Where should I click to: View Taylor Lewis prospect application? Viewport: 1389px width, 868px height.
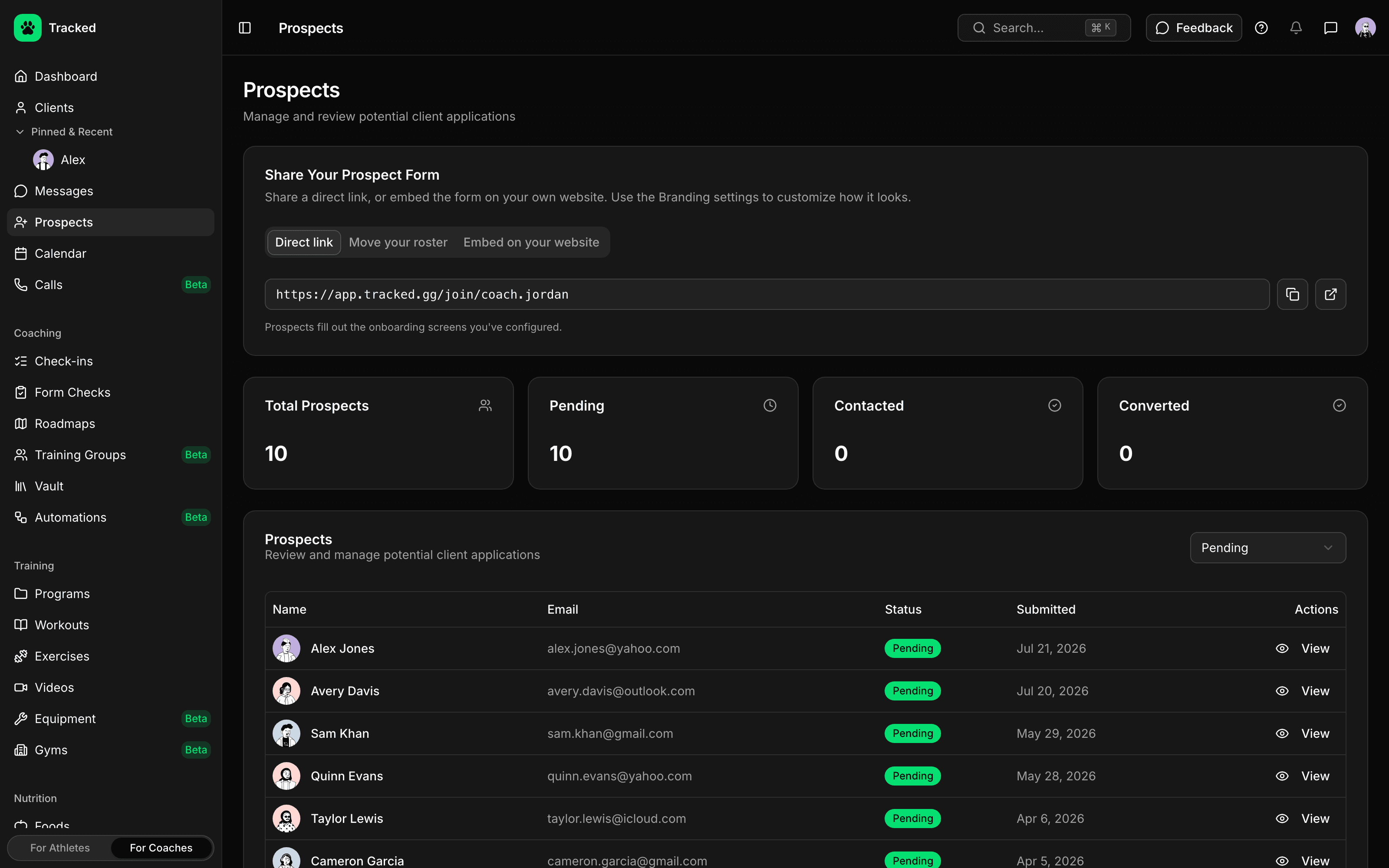[1303, 819]
